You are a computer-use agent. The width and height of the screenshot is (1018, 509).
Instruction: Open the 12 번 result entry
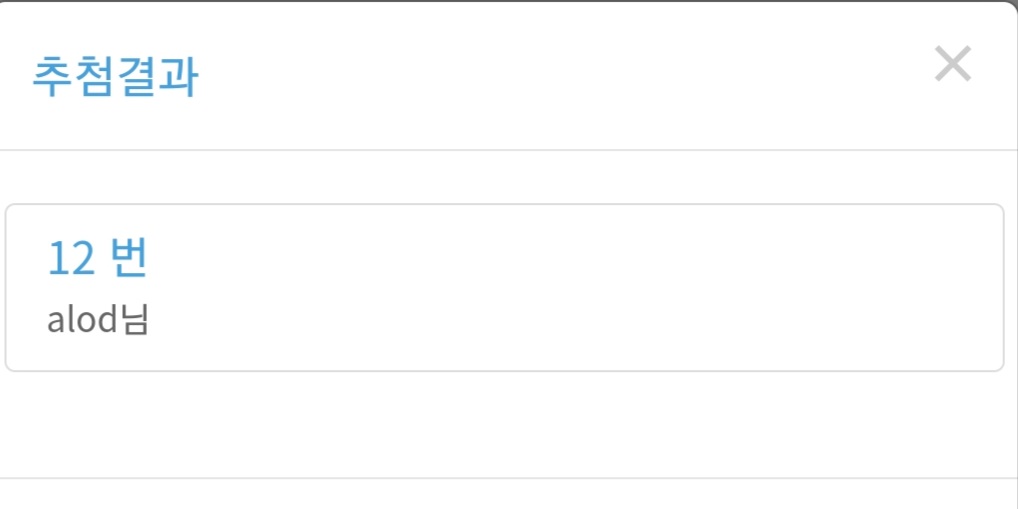tap(504, 288)
